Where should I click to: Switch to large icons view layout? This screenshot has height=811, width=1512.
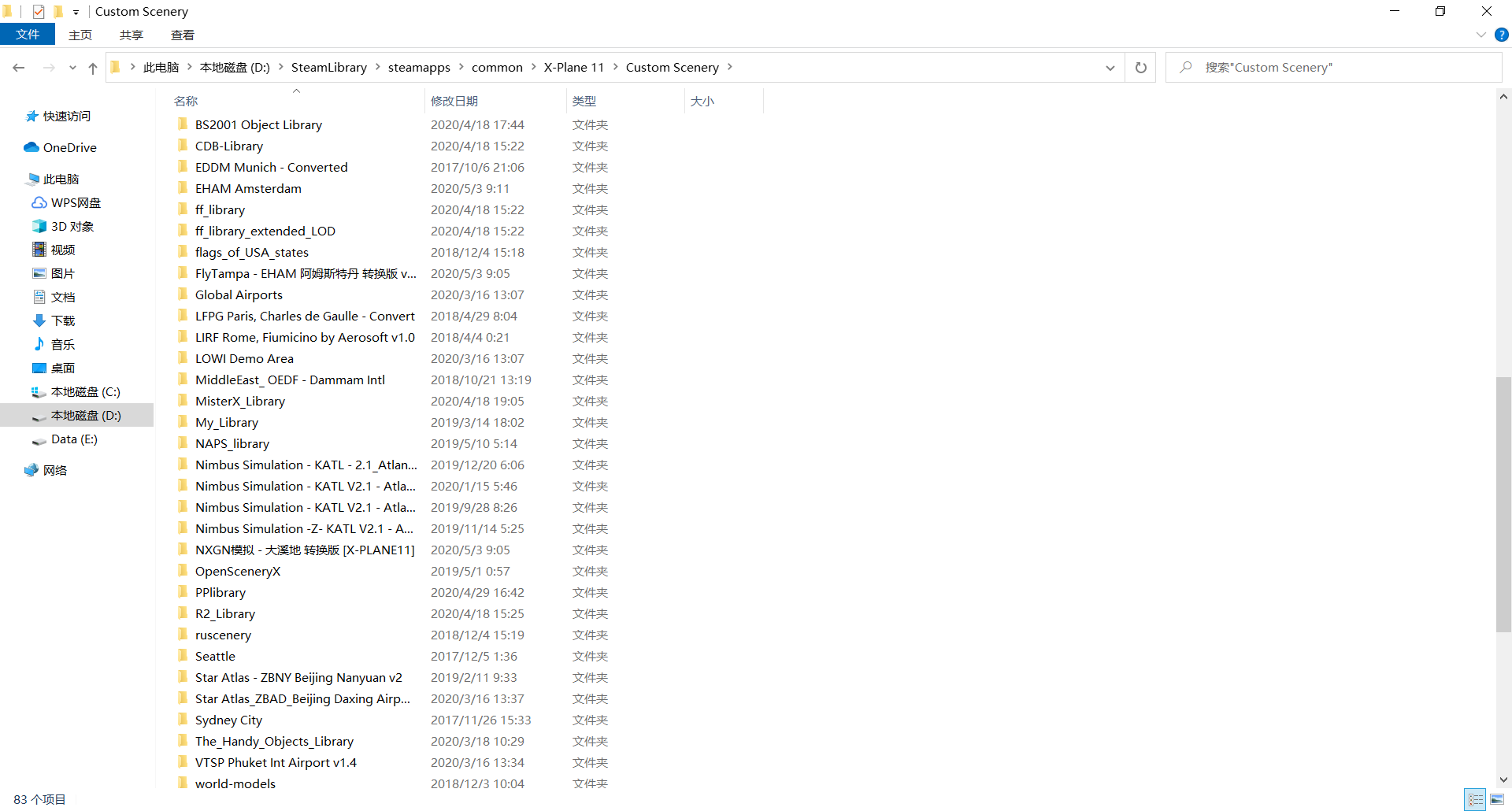pos(1497,799)
